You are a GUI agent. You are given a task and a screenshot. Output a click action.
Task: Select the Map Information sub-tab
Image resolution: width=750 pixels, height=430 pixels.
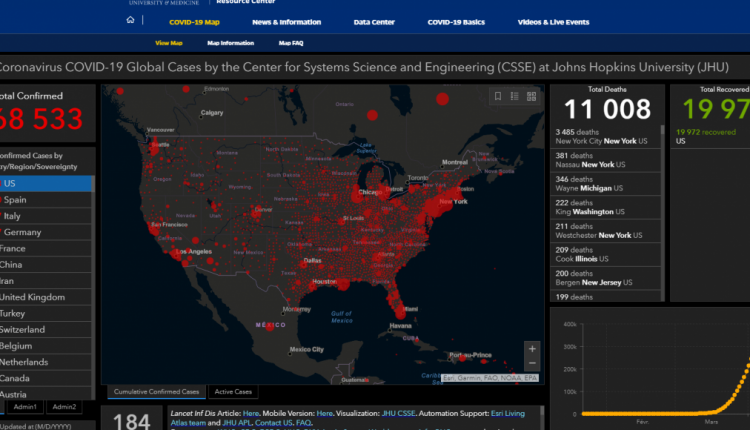point(231,43)
